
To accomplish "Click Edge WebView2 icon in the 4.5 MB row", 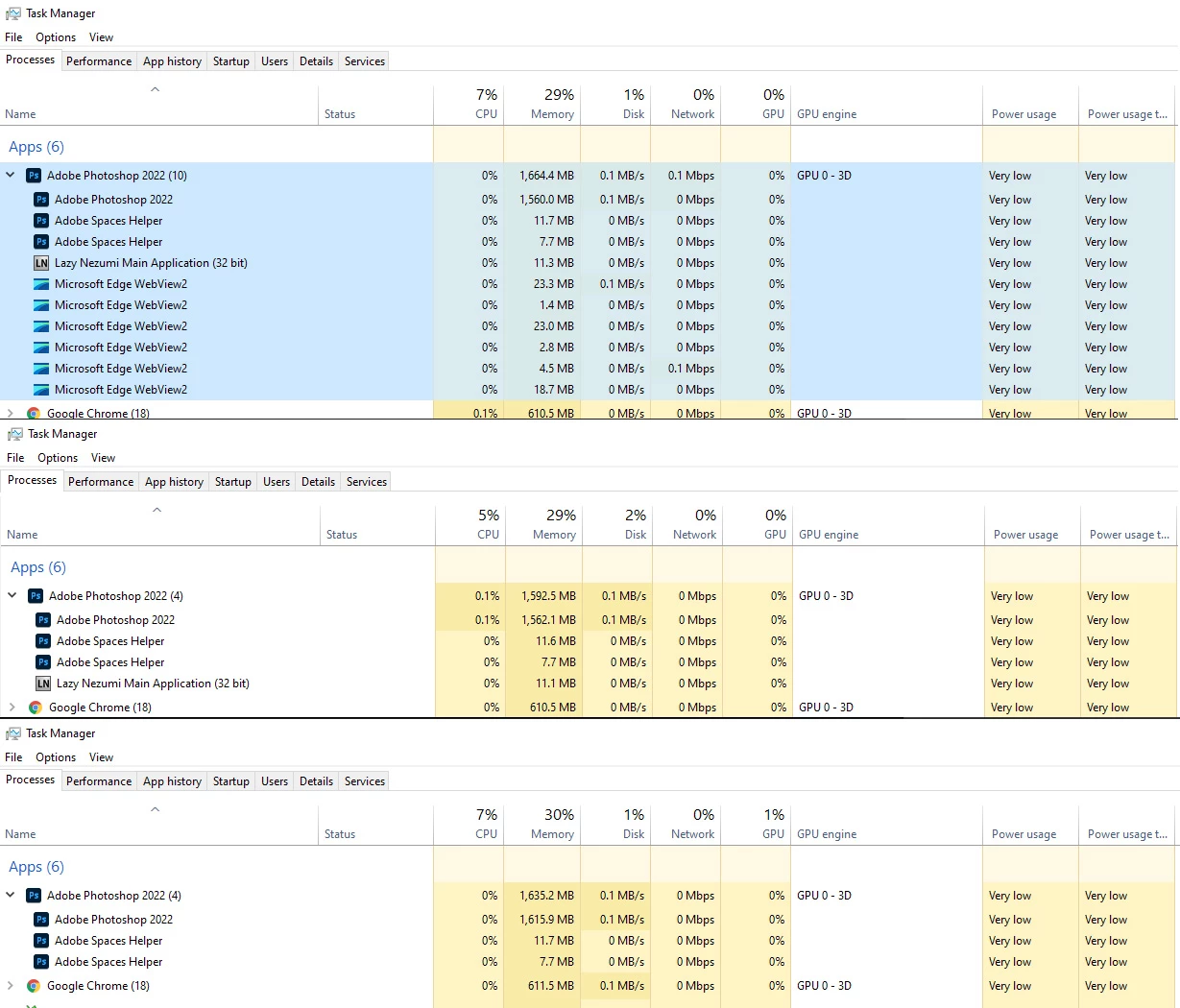I will [x=41, y=369].
